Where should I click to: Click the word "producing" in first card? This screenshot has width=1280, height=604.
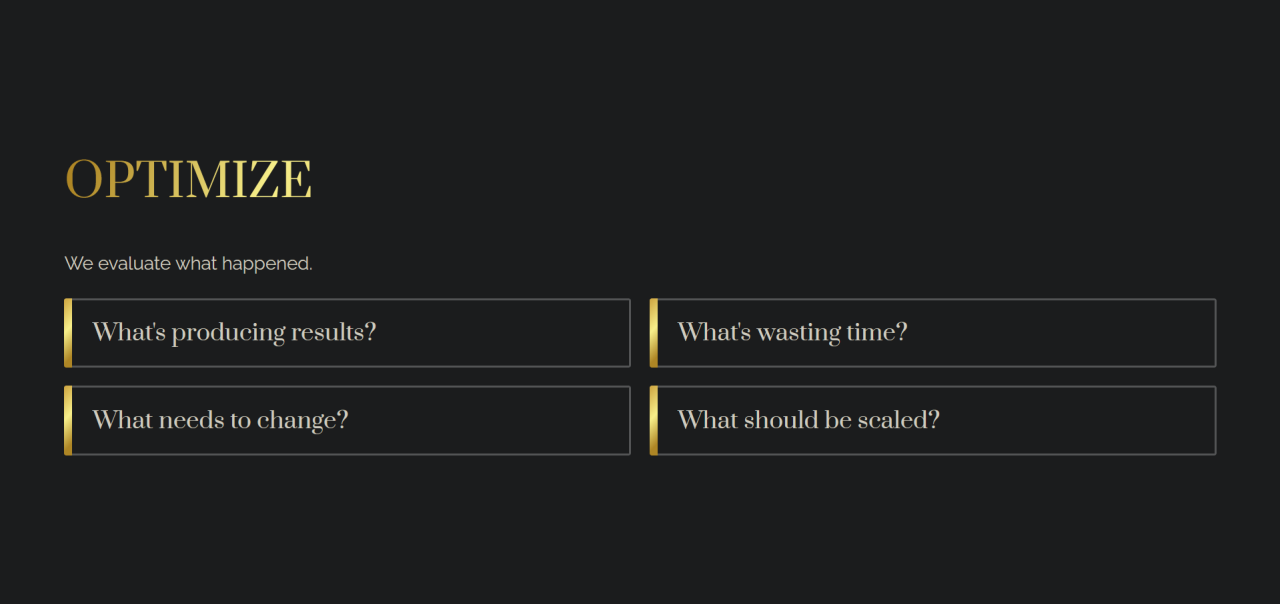[x=228, y=334]
